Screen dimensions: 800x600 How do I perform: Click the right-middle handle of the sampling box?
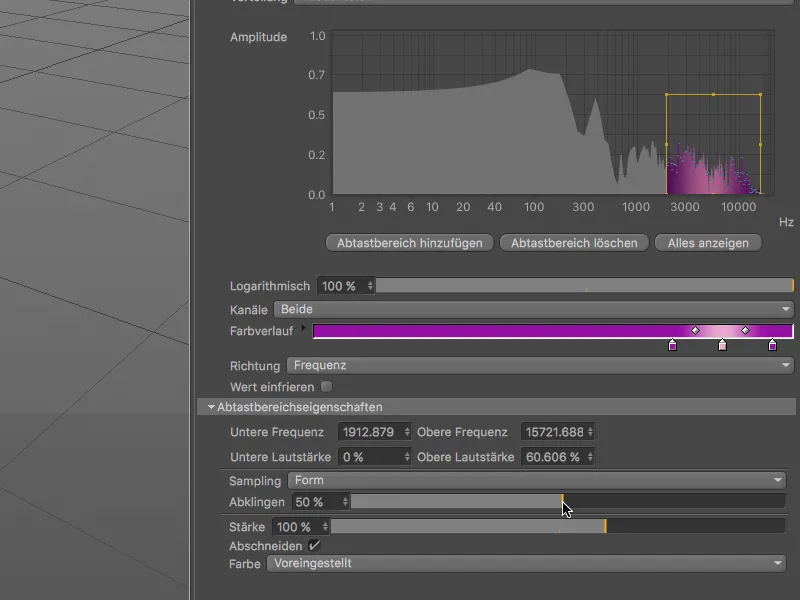point(761,144)
